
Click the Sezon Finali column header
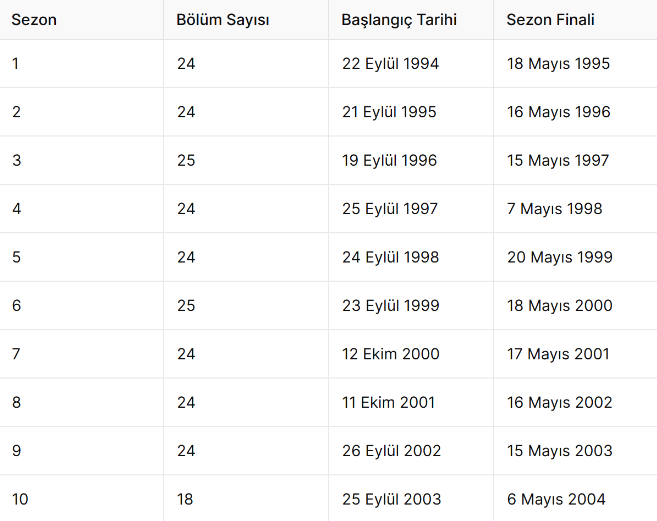pos(551,20)
